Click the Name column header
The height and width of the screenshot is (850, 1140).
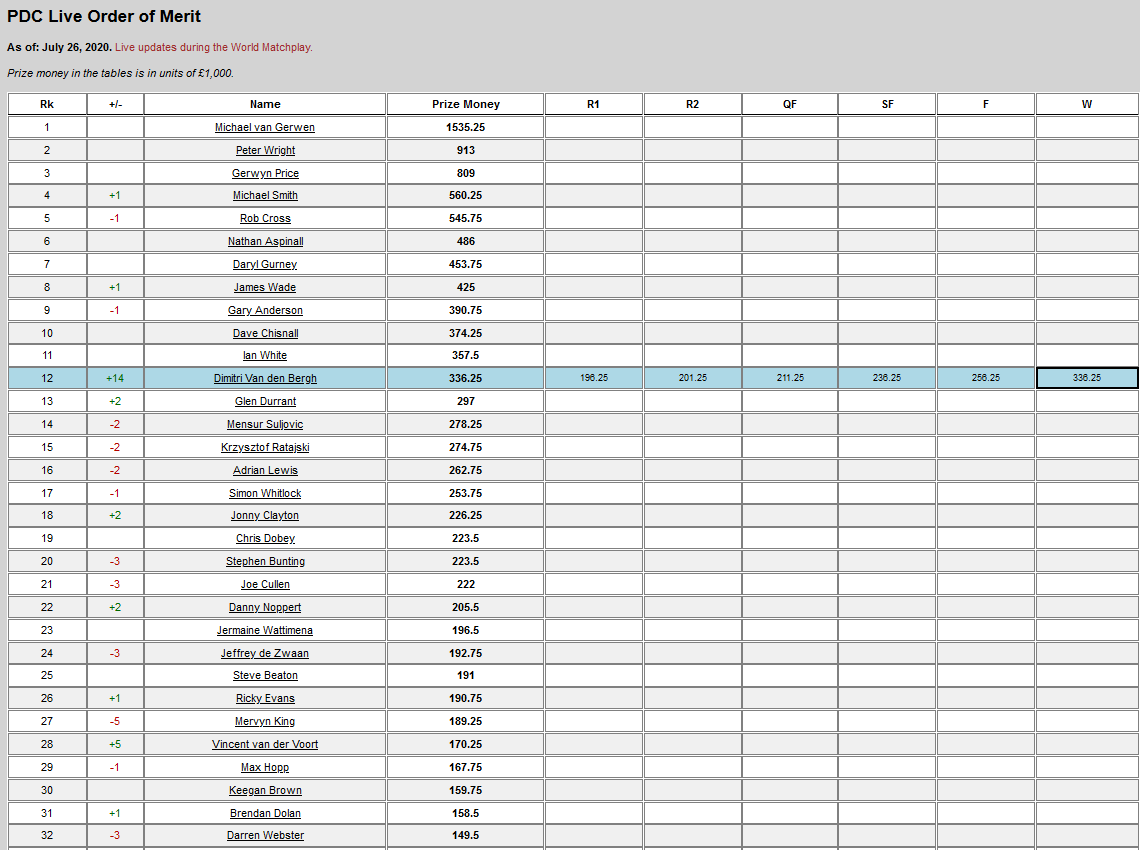[x=265, y=104]
